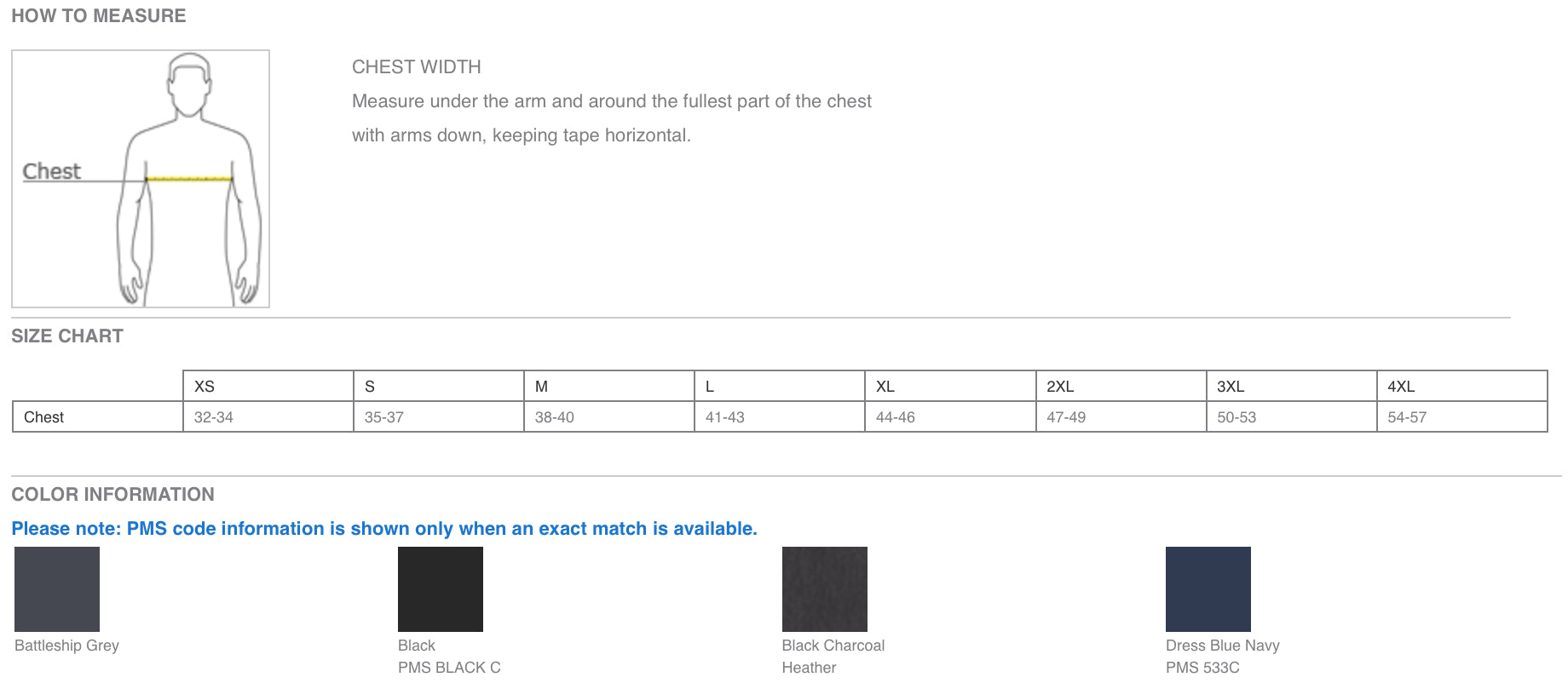Click the PMS 533C code text
Viewport: 1568px width, 683px height.
[x=1202, y=668]
